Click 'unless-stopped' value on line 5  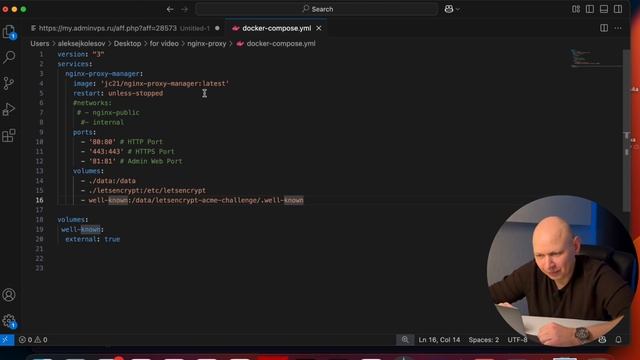135,93
